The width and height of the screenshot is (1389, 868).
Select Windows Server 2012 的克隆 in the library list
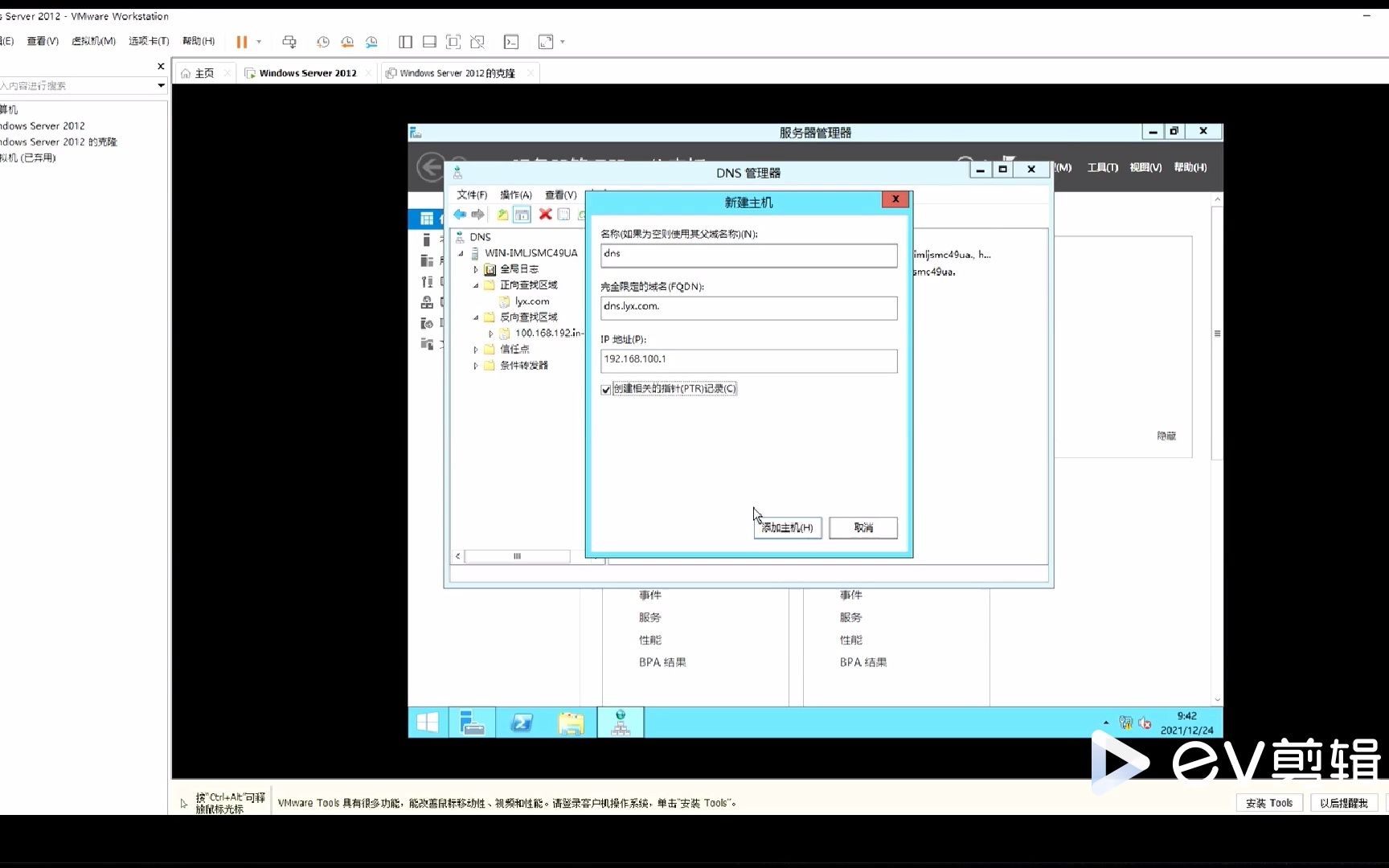[x=58, y=141]
